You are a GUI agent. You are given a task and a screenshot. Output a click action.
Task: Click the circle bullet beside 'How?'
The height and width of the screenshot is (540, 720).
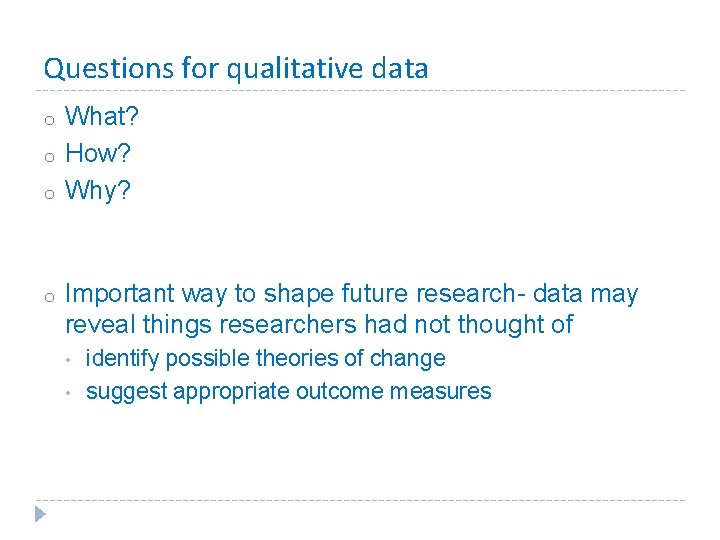tap(47, 157)
